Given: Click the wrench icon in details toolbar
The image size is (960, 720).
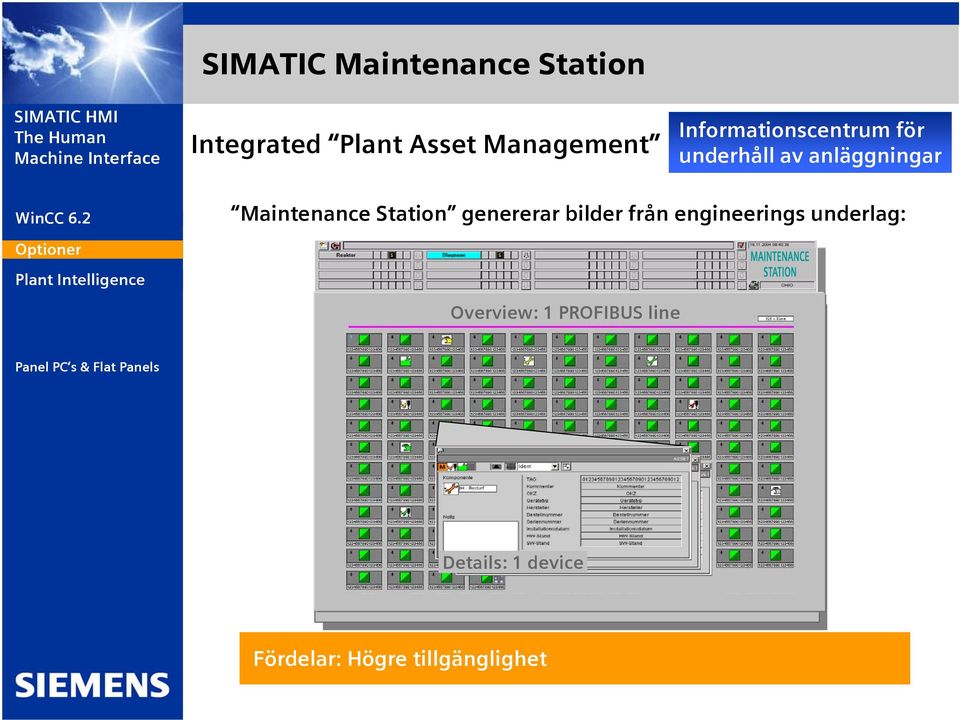Looking at the screenshot, I should coord(451,467).
